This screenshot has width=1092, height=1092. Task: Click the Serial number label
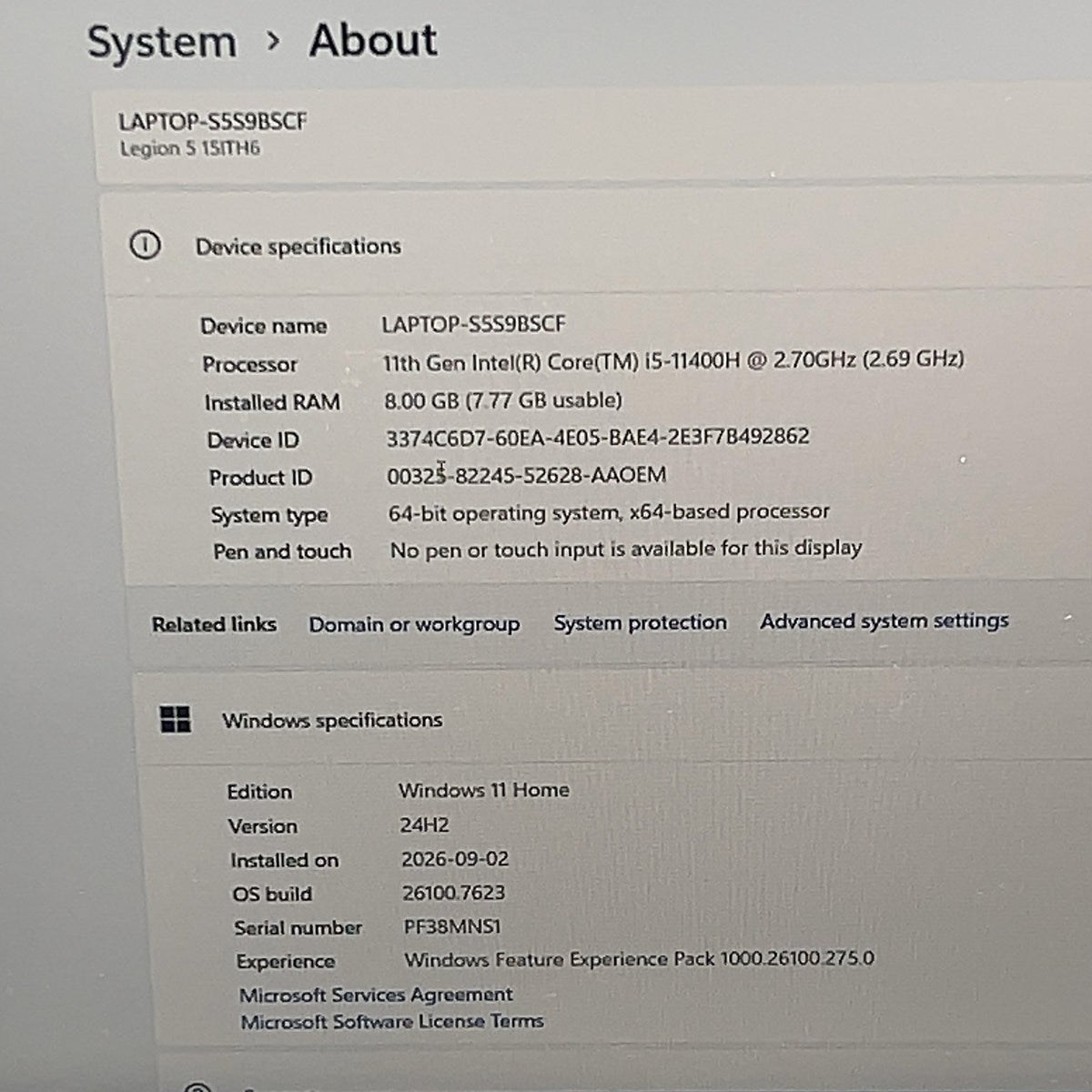click(x=298, y=928)
